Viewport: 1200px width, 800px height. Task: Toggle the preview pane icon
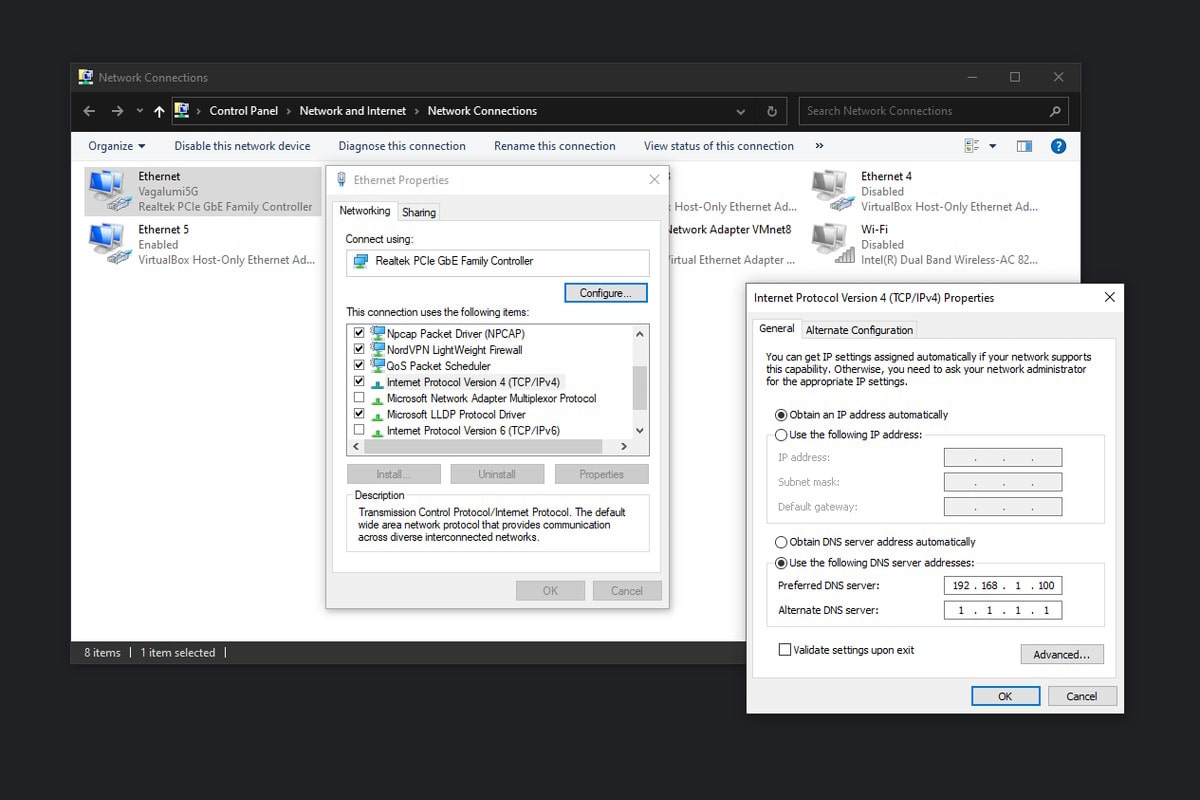[1023, 146]
